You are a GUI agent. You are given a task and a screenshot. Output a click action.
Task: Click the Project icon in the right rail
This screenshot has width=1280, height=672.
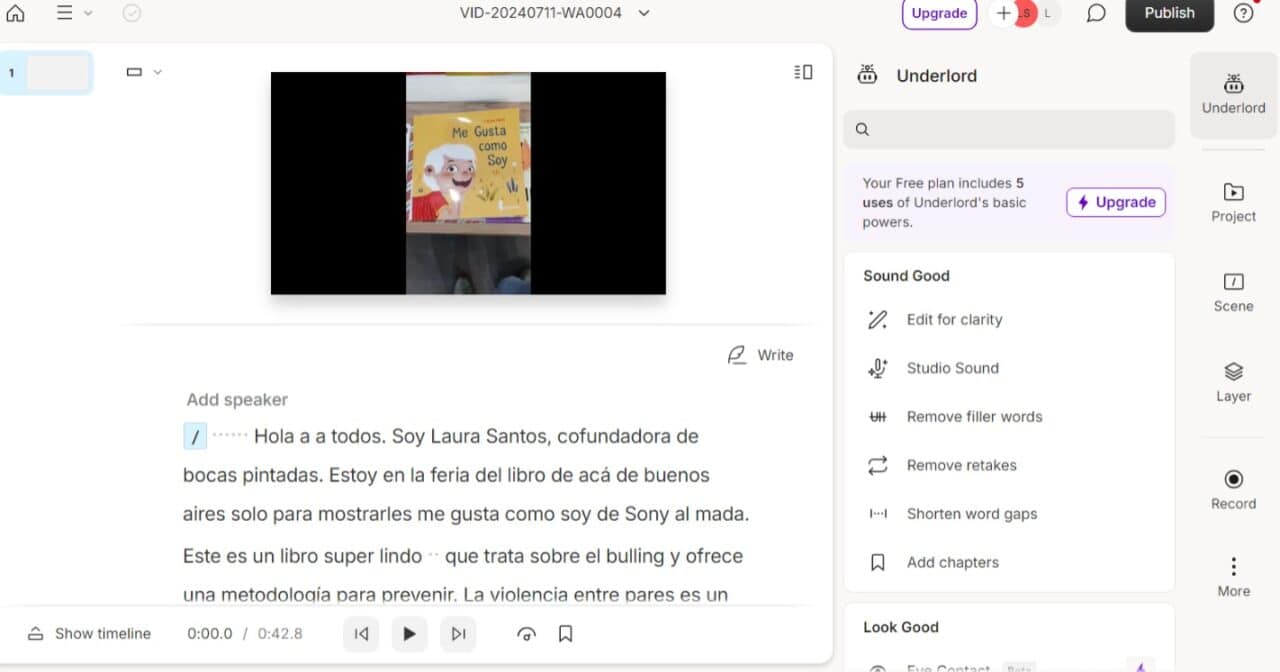click(1232, 203)
